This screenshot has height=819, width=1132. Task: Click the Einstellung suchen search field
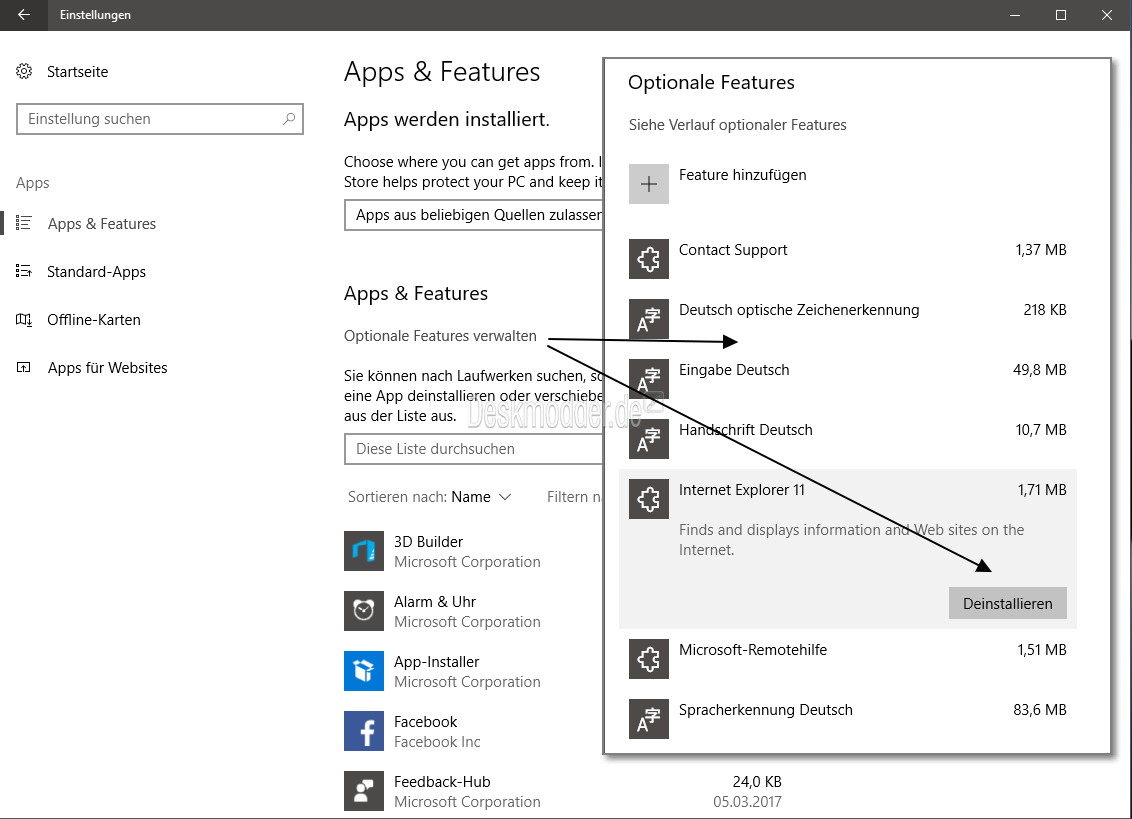(160, 118)
